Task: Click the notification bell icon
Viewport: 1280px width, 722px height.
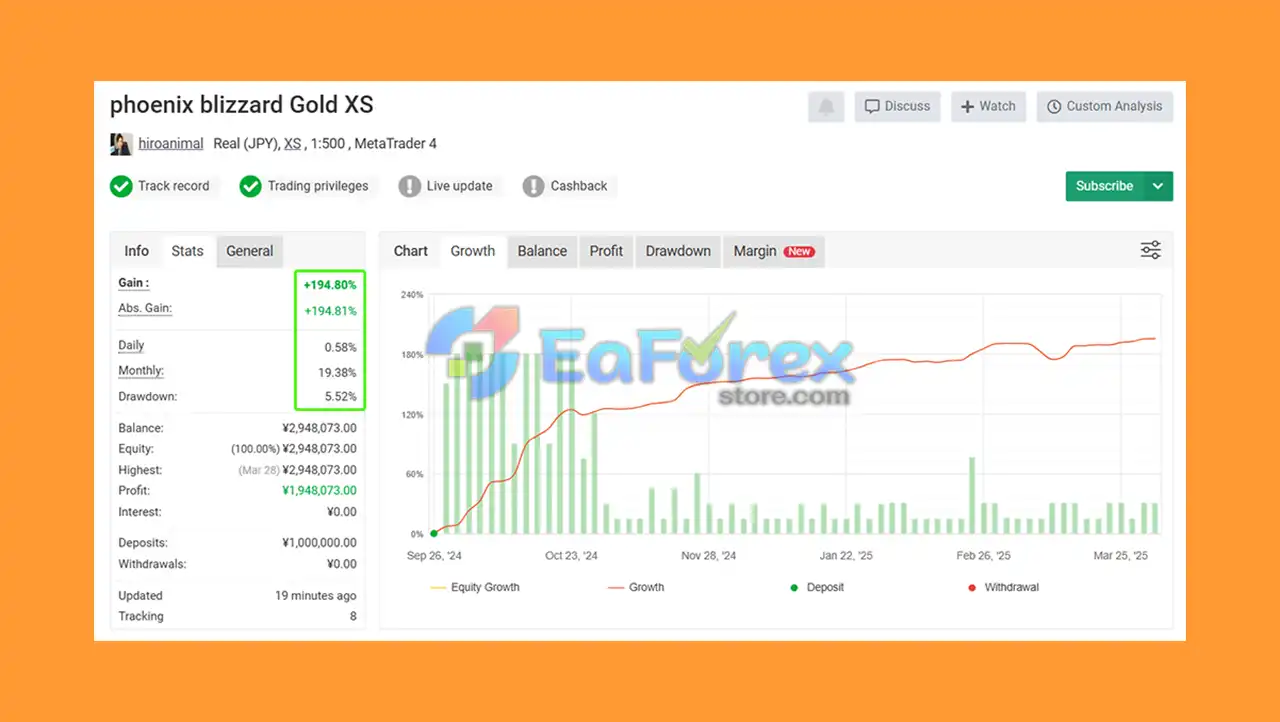Action: (826, 107)
